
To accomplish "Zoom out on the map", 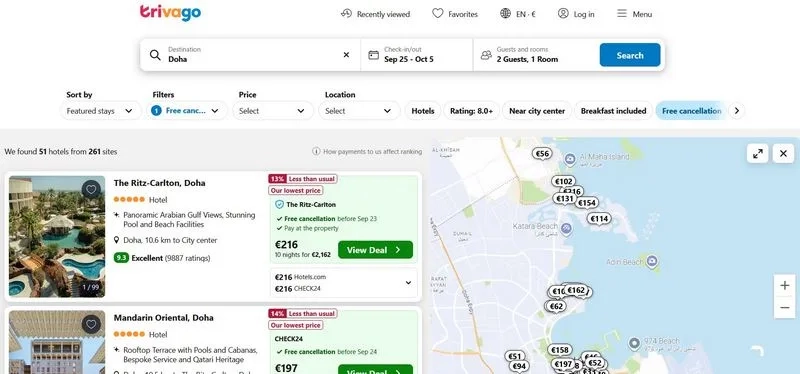I will [x=785, y=308].
